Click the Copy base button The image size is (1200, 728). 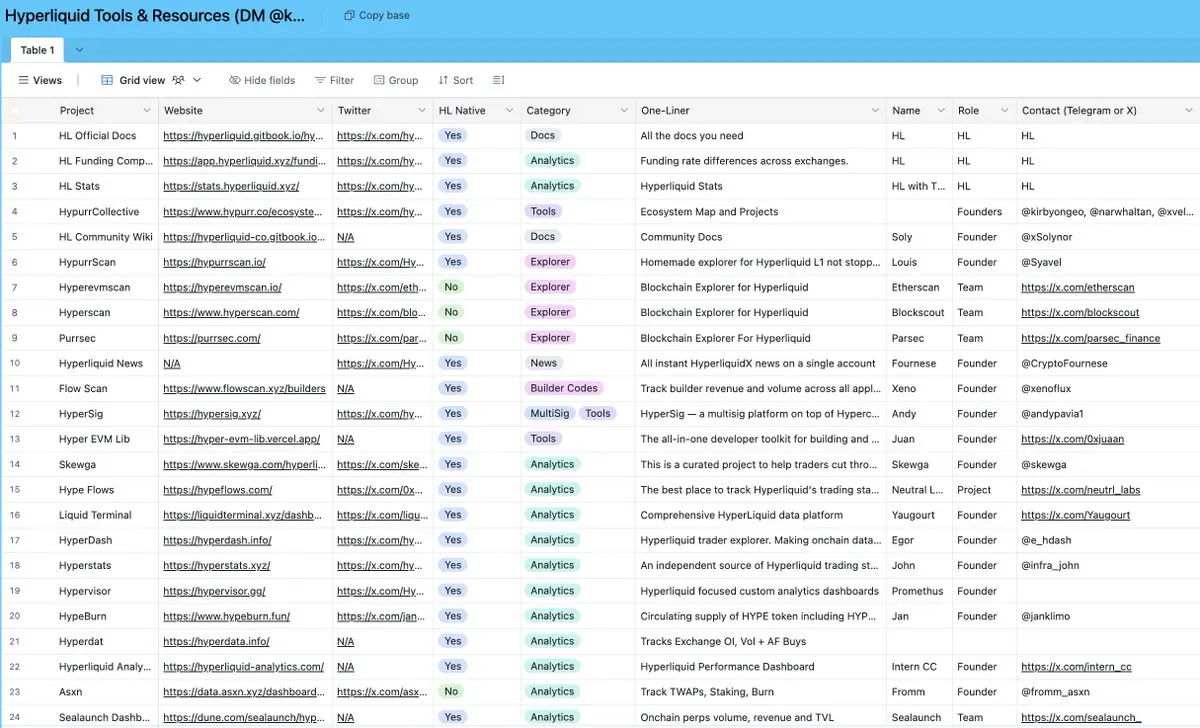pyautogui.click(x=376, y=16)
